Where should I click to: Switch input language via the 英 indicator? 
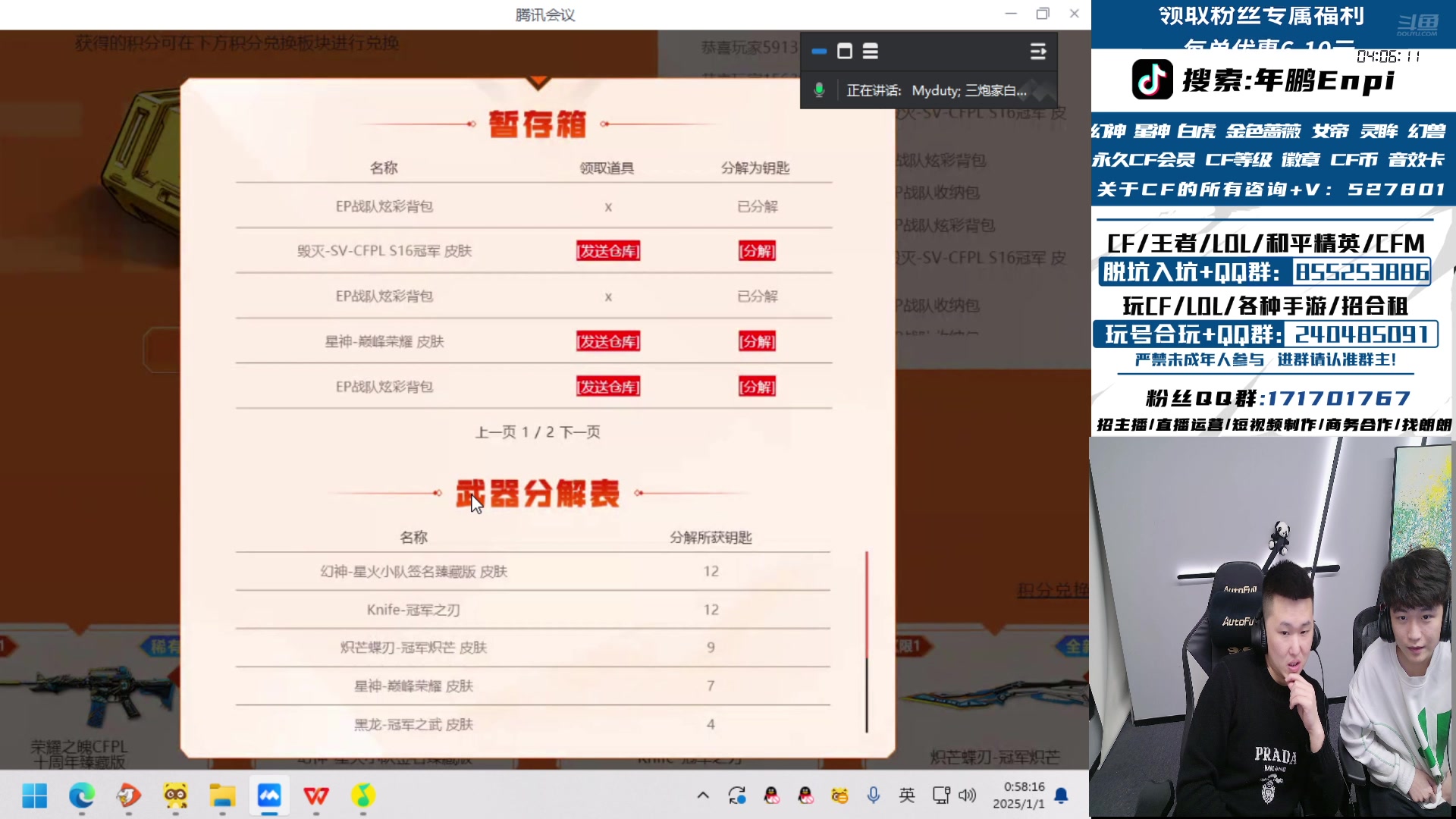coord(905,795)
